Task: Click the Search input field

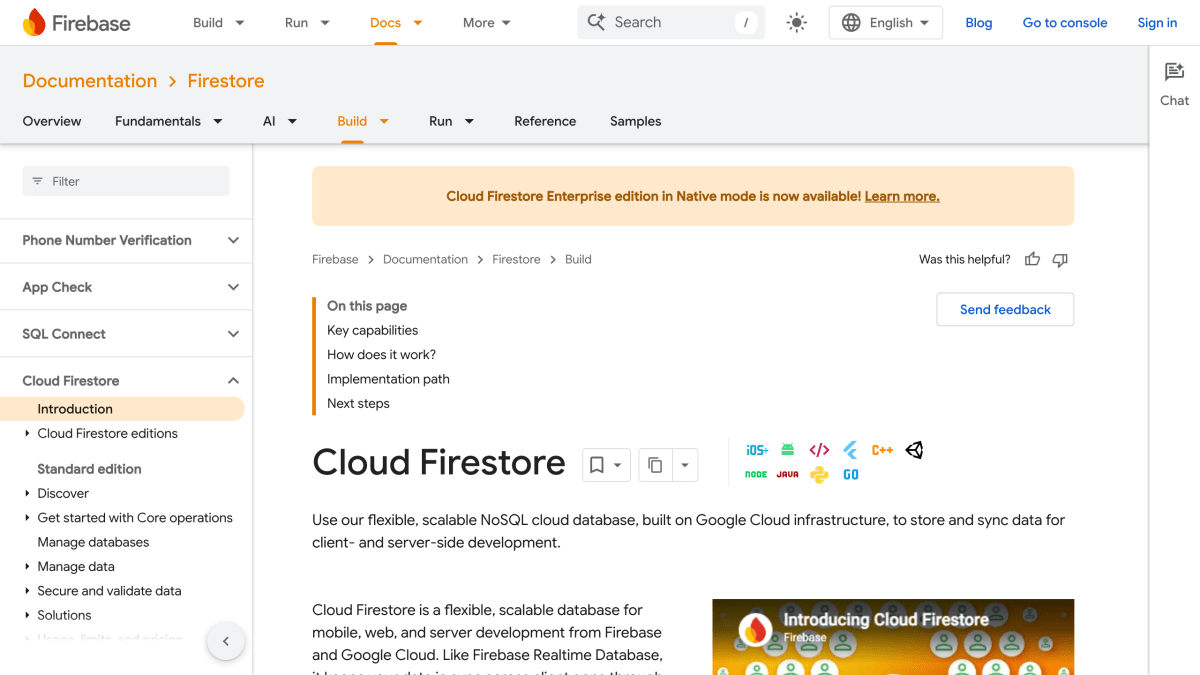Action: click(x=671, y=22)
